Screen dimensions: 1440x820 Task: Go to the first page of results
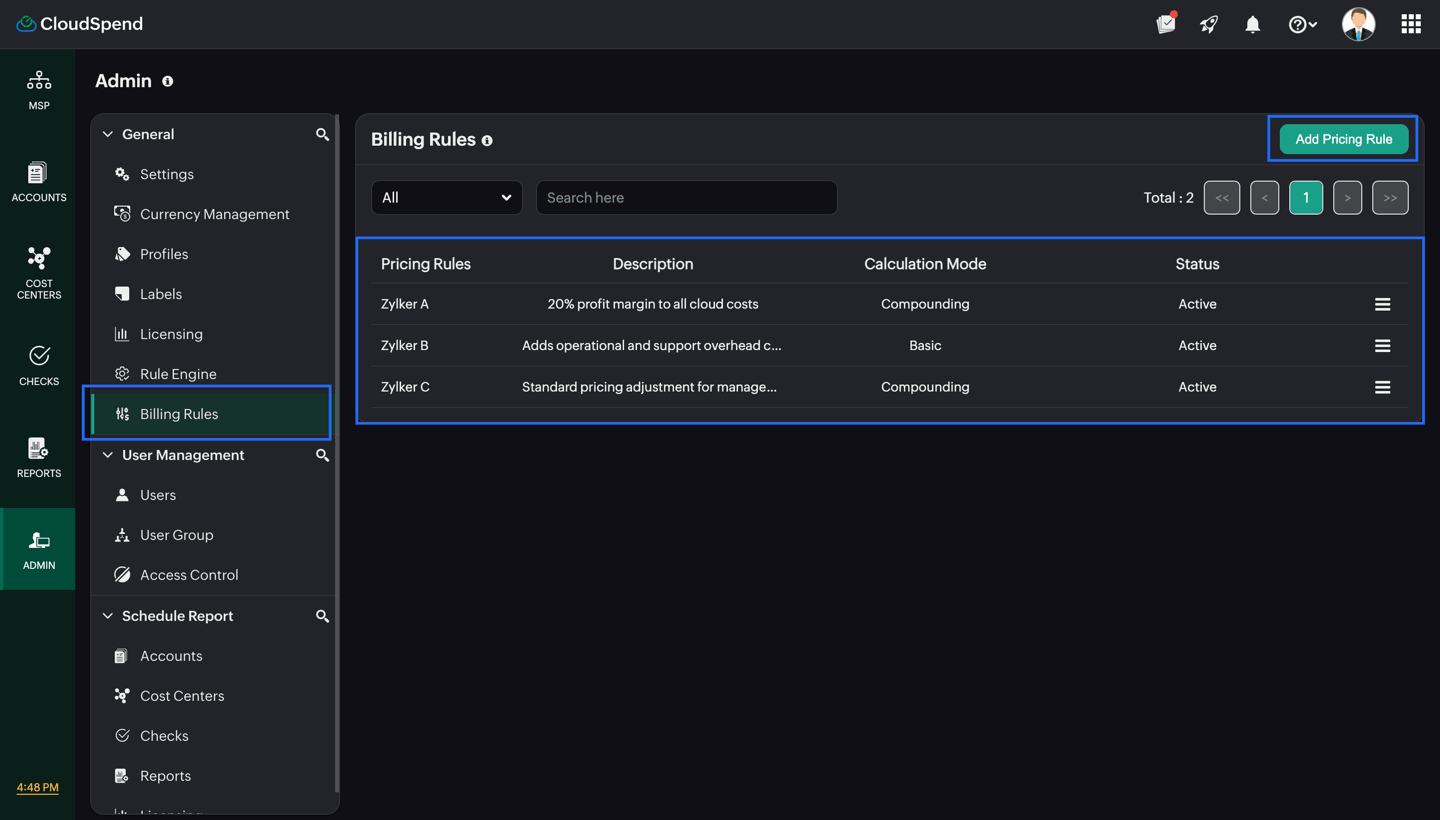click(x=1222, y=198)
